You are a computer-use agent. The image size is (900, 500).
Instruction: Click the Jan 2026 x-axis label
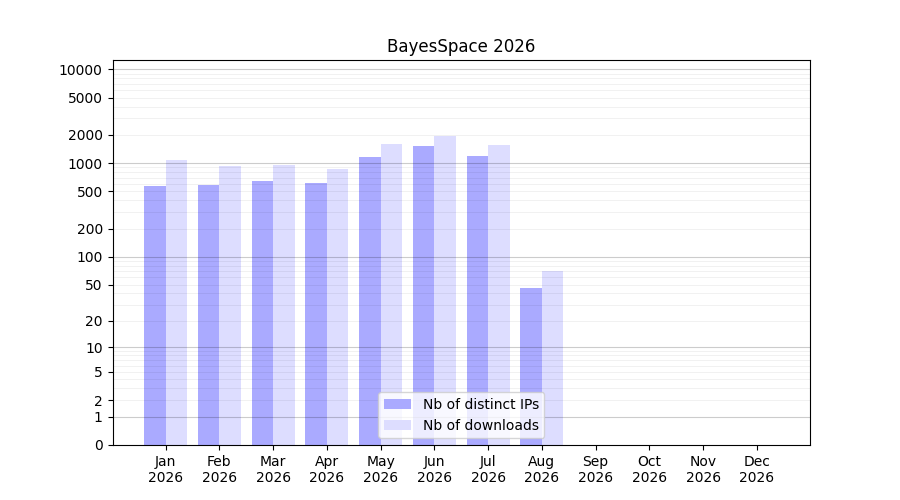(165, 469)
